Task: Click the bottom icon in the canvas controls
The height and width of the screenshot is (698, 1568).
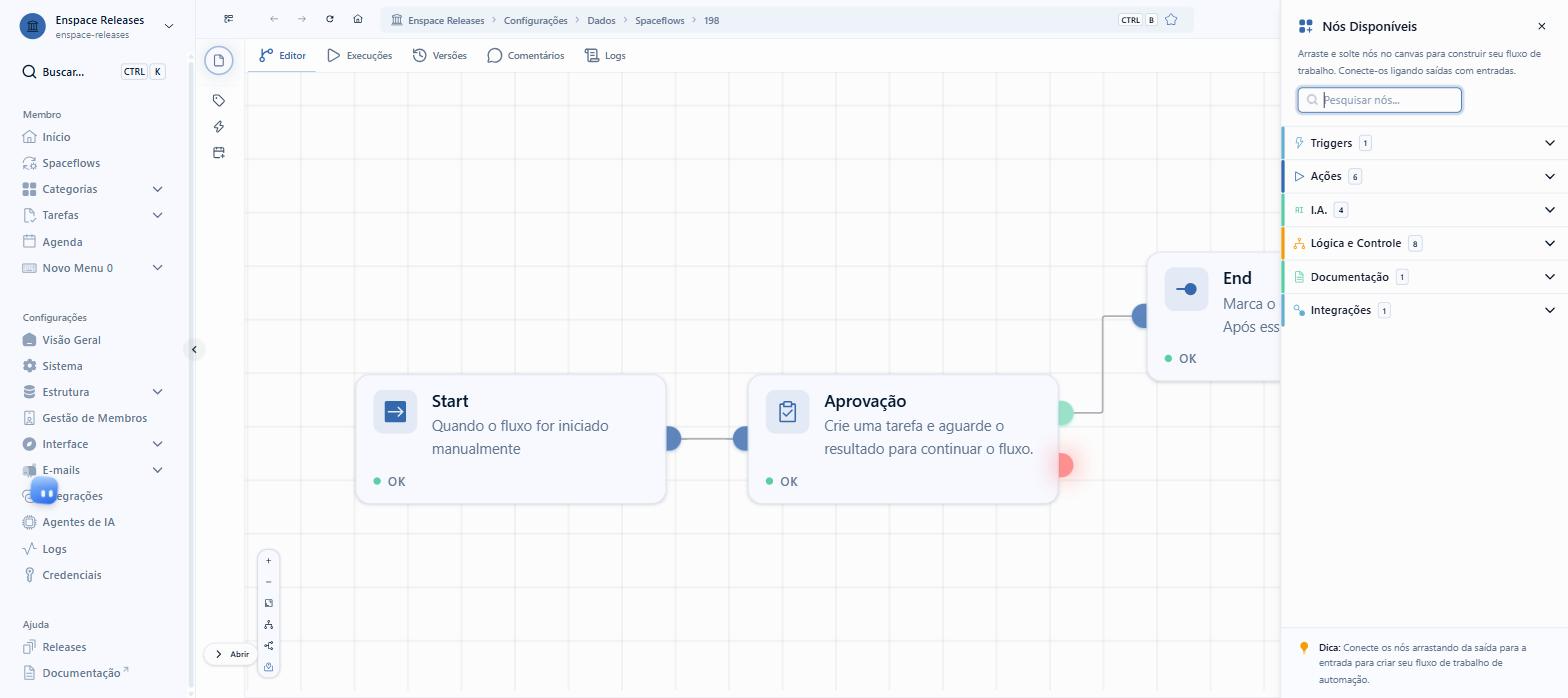Action: click(268, 667)
